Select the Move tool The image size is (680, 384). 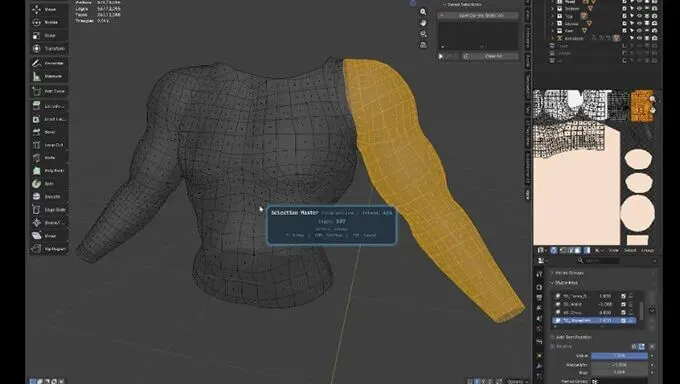[x=49, y=9]
